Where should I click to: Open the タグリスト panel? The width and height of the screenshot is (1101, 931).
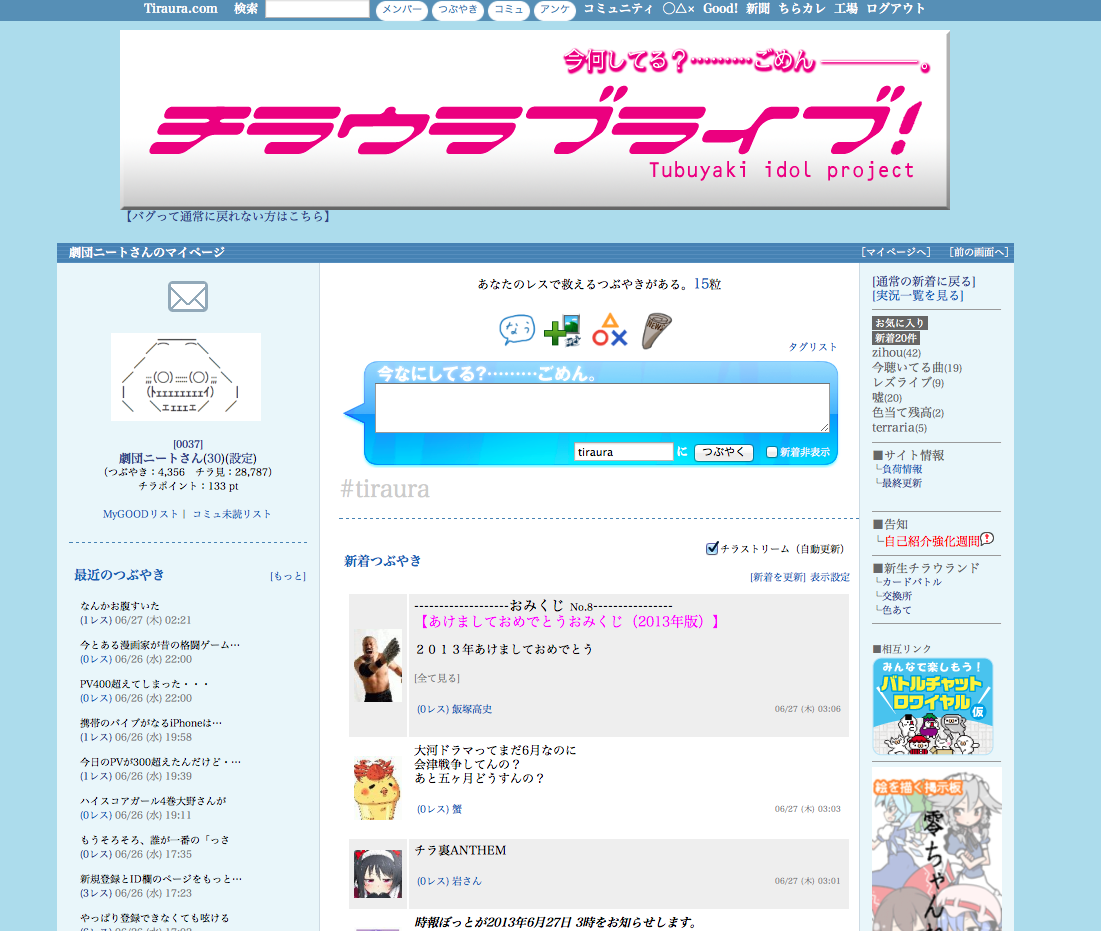click(x=814, y=346)
